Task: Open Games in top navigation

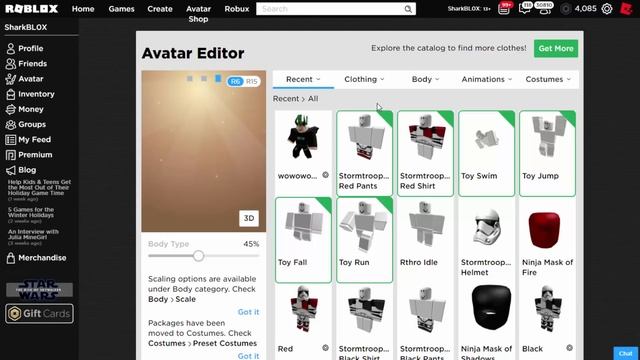Action: point(121,9)
